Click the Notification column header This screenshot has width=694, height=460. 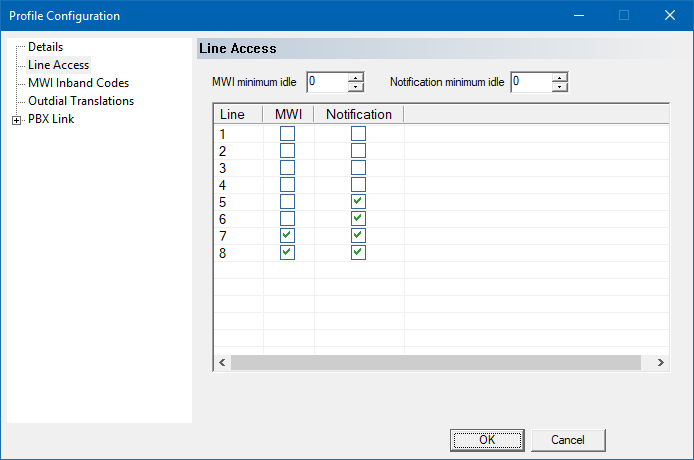coord(359,115)
